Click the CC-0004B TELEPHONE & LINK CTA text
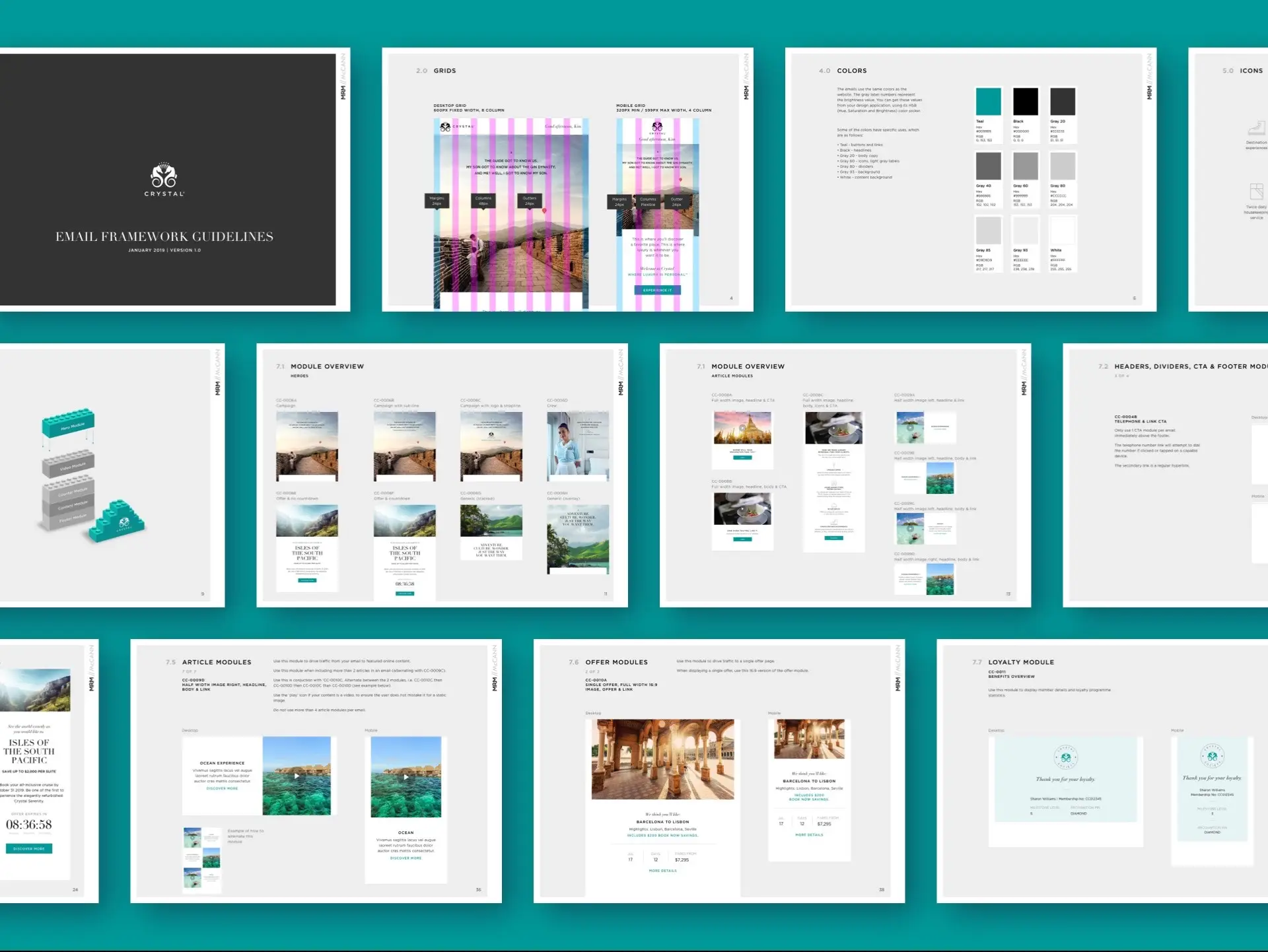Image resolution: width=1268 pixels, height=952 pixels. tap(1141, 419)
